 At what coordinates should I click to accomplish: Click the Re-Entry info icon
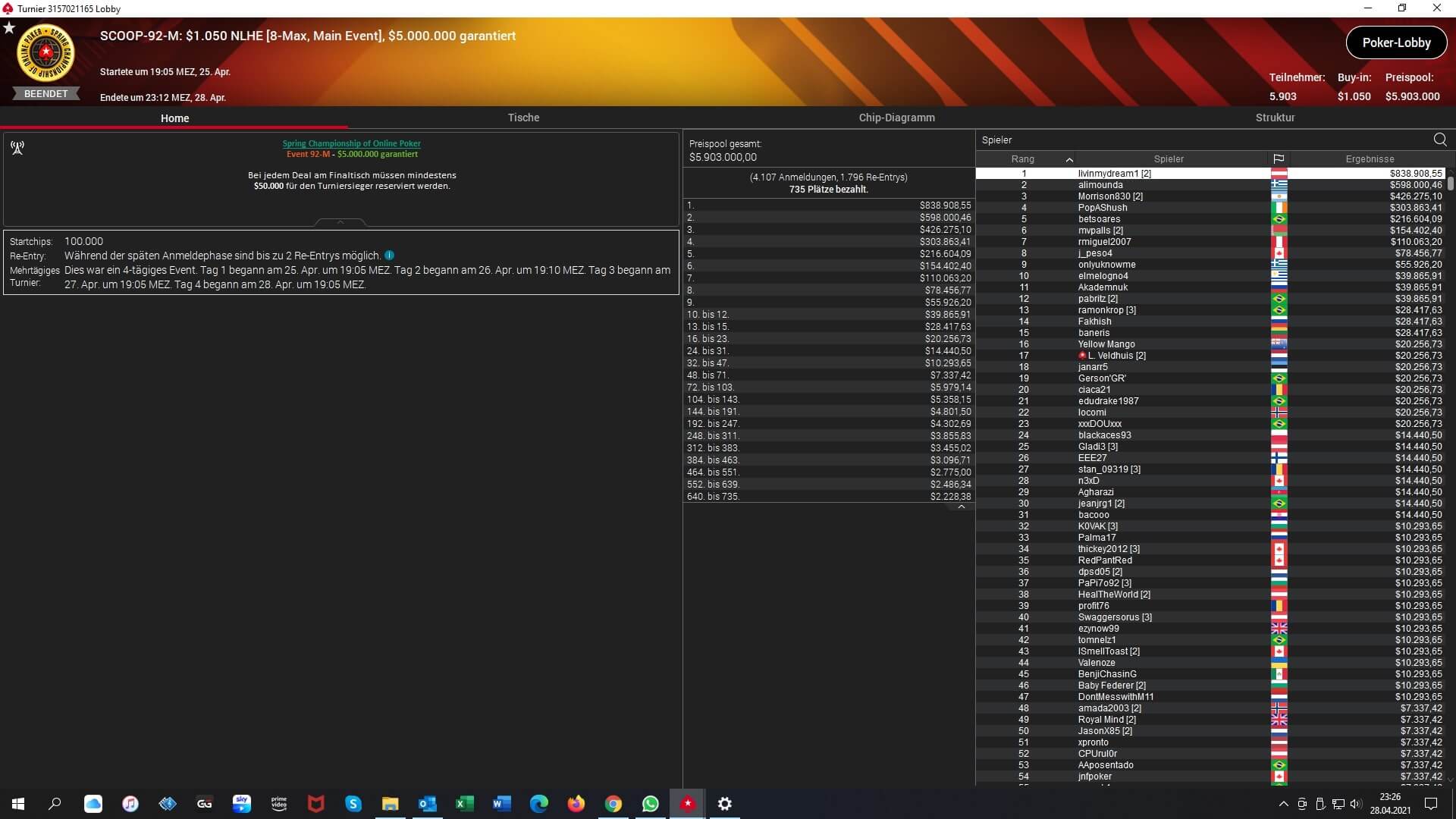[x=389, y=256]
